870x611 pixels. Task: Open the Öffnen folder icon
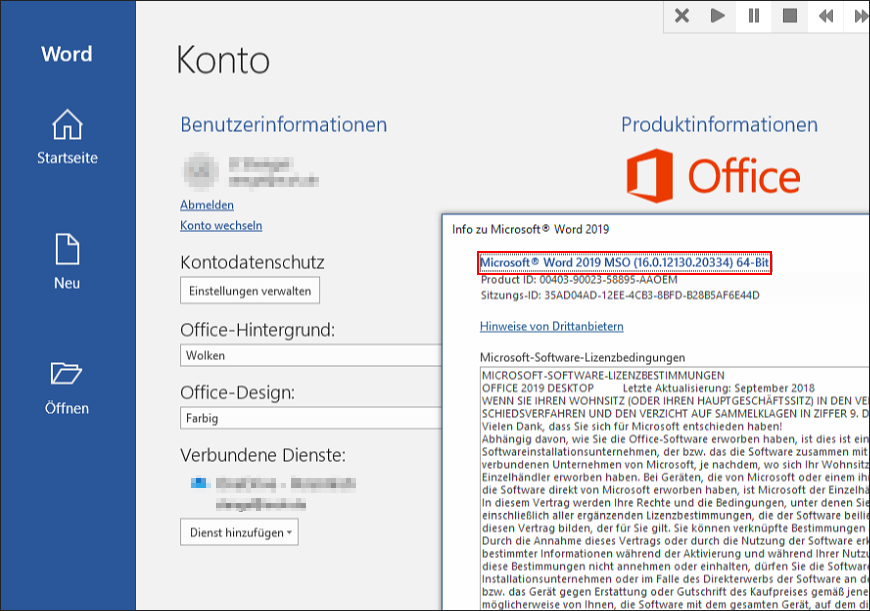pos(67,374)
